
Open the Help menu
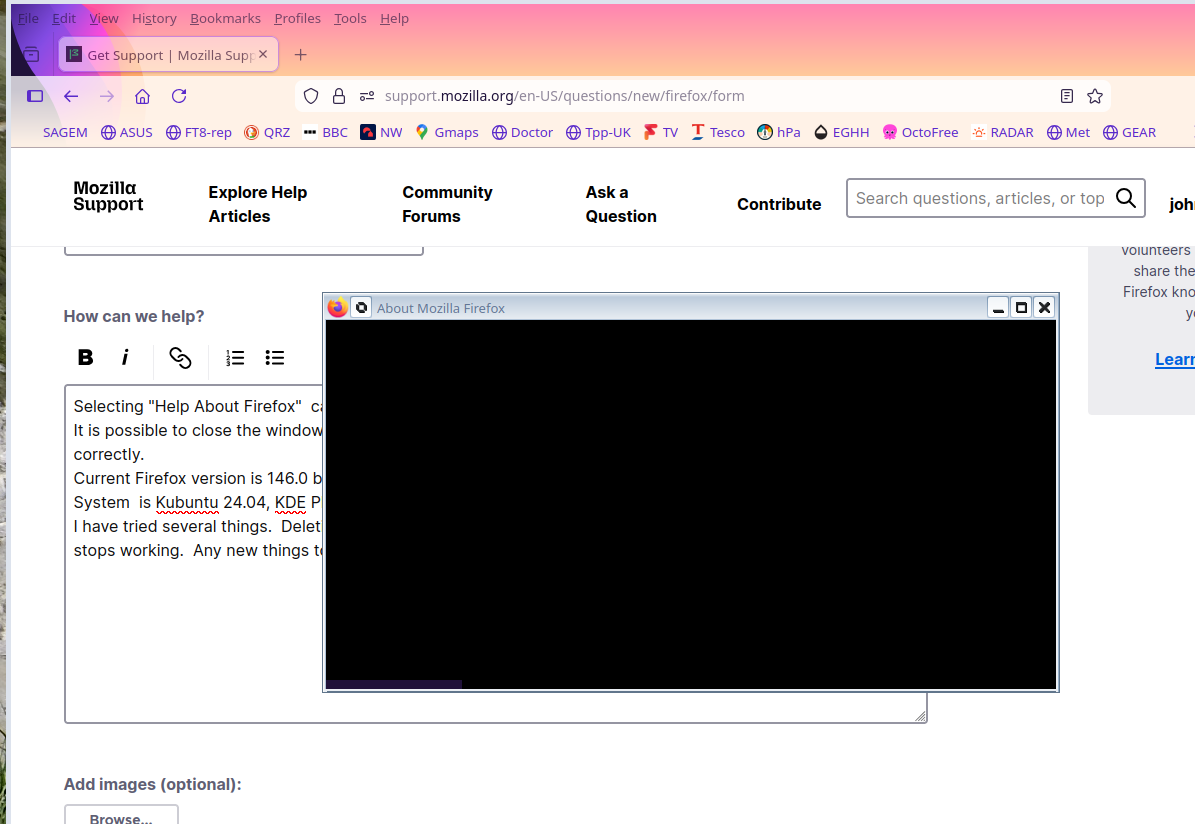pyautogui.click(x=394, y=18)
